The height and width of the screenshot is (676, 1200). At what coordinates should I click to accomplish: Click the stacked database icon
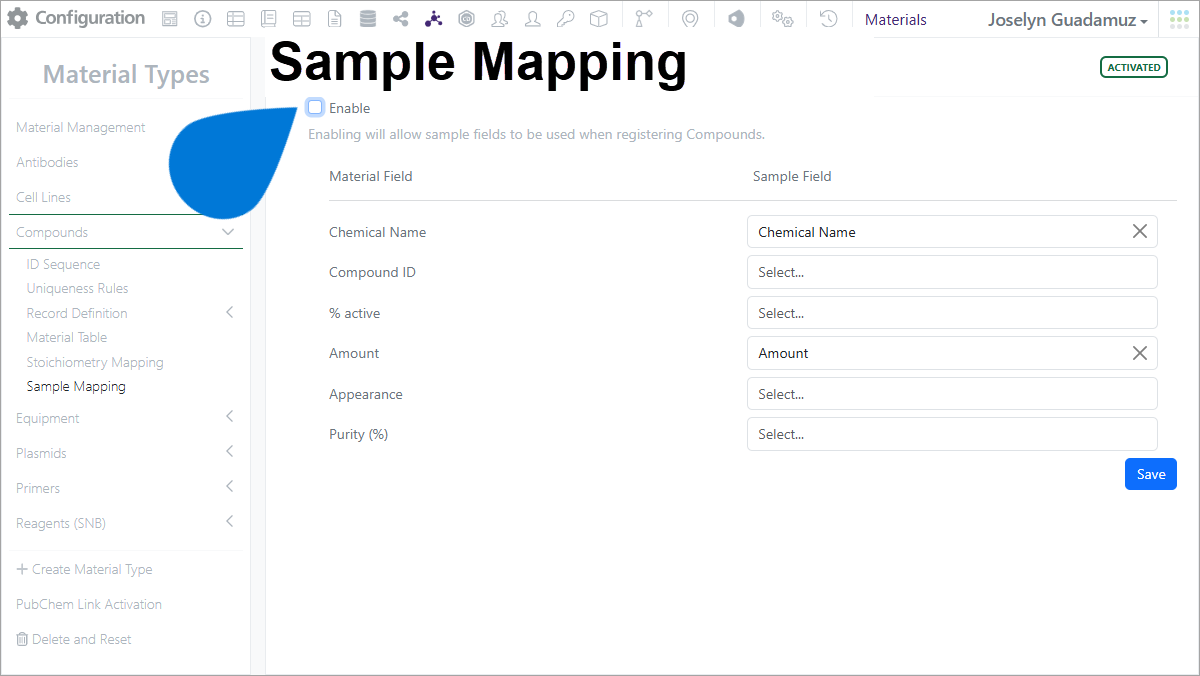pos(368,19)
